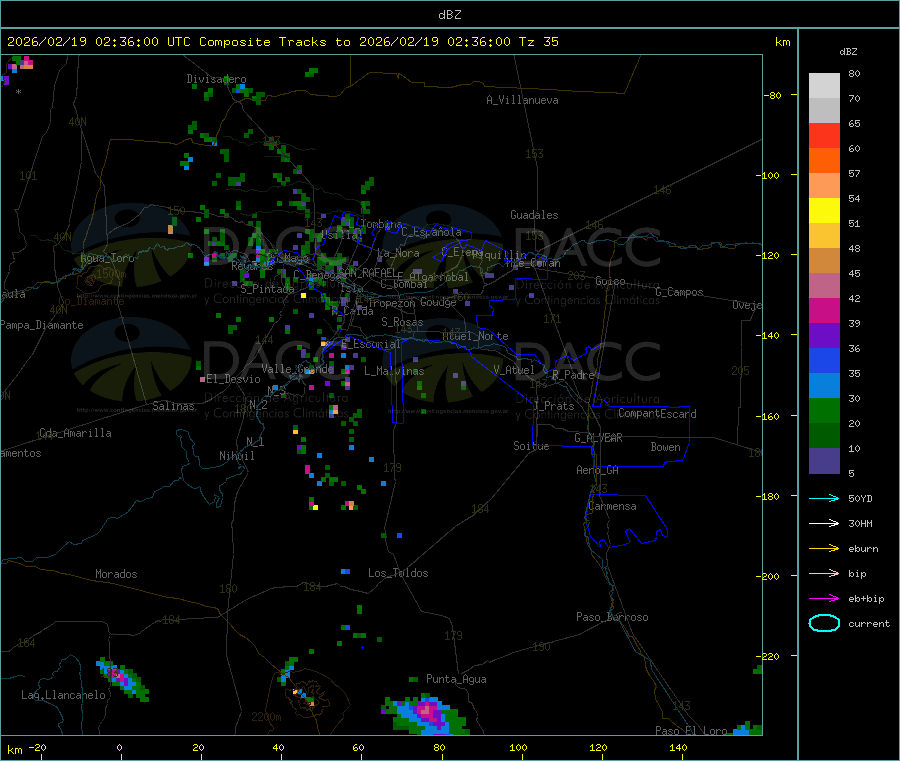Click the Valle_Grande map label
This screenshot has height=761, width=900.
point(298,368)
